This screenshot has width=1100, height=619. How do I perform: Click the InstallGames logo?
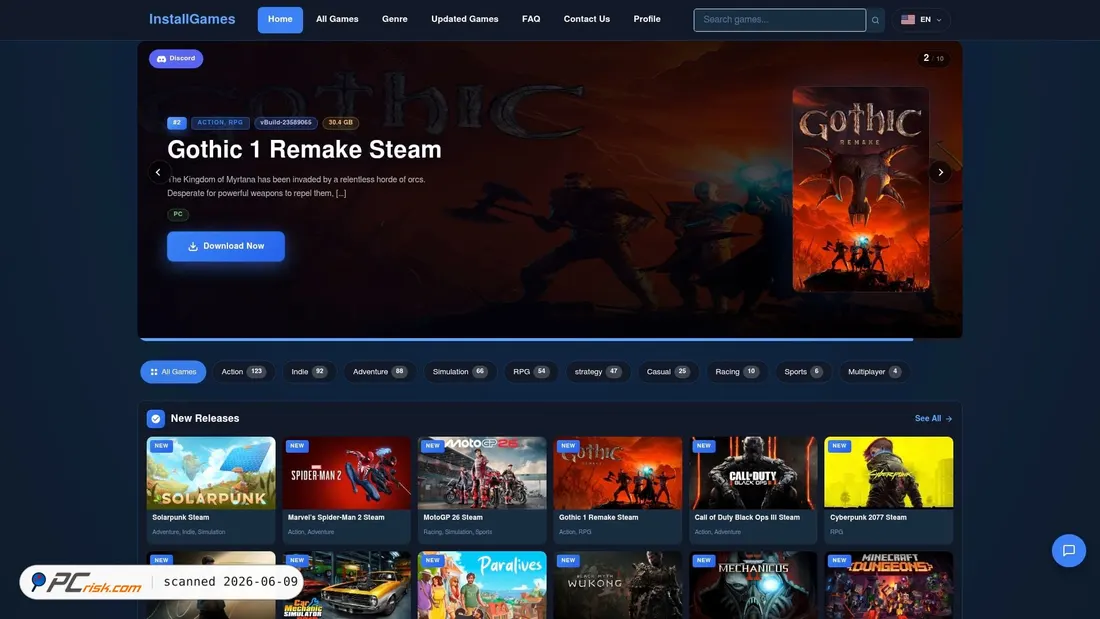tap(192, 20)
